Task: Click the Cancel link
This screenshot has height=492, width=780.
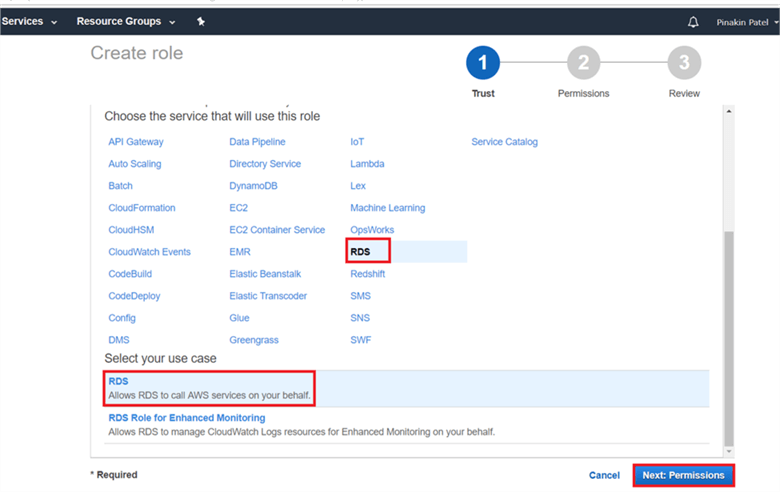Action: click(604, 475)
